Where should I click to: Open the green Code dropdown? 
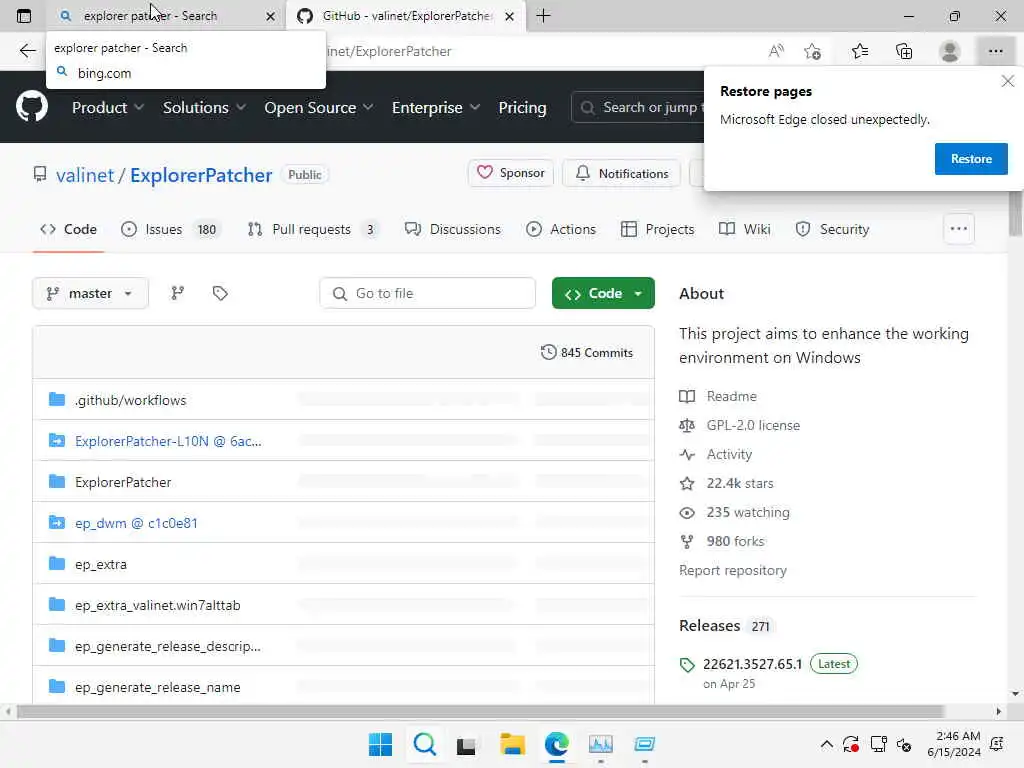click(x=603, y=293)
